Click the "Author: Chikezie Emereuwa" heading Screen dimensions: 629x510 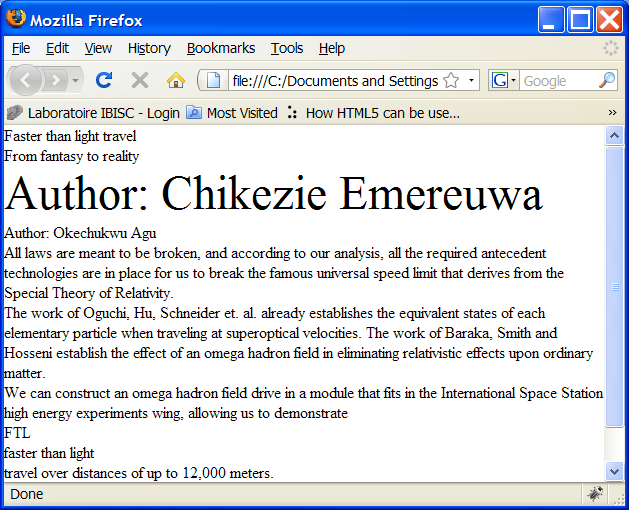(x=273, y=193)
